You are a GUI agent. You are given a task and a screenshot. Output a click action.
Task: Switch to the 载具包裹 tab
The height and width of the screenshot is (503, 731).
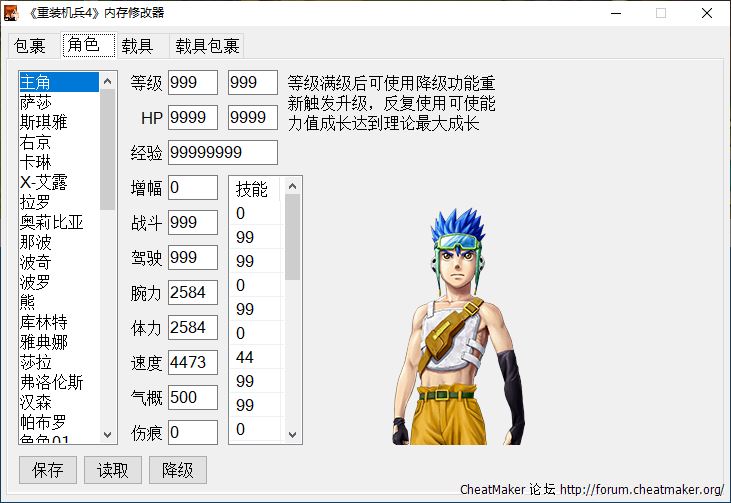[x=207, y=46]
